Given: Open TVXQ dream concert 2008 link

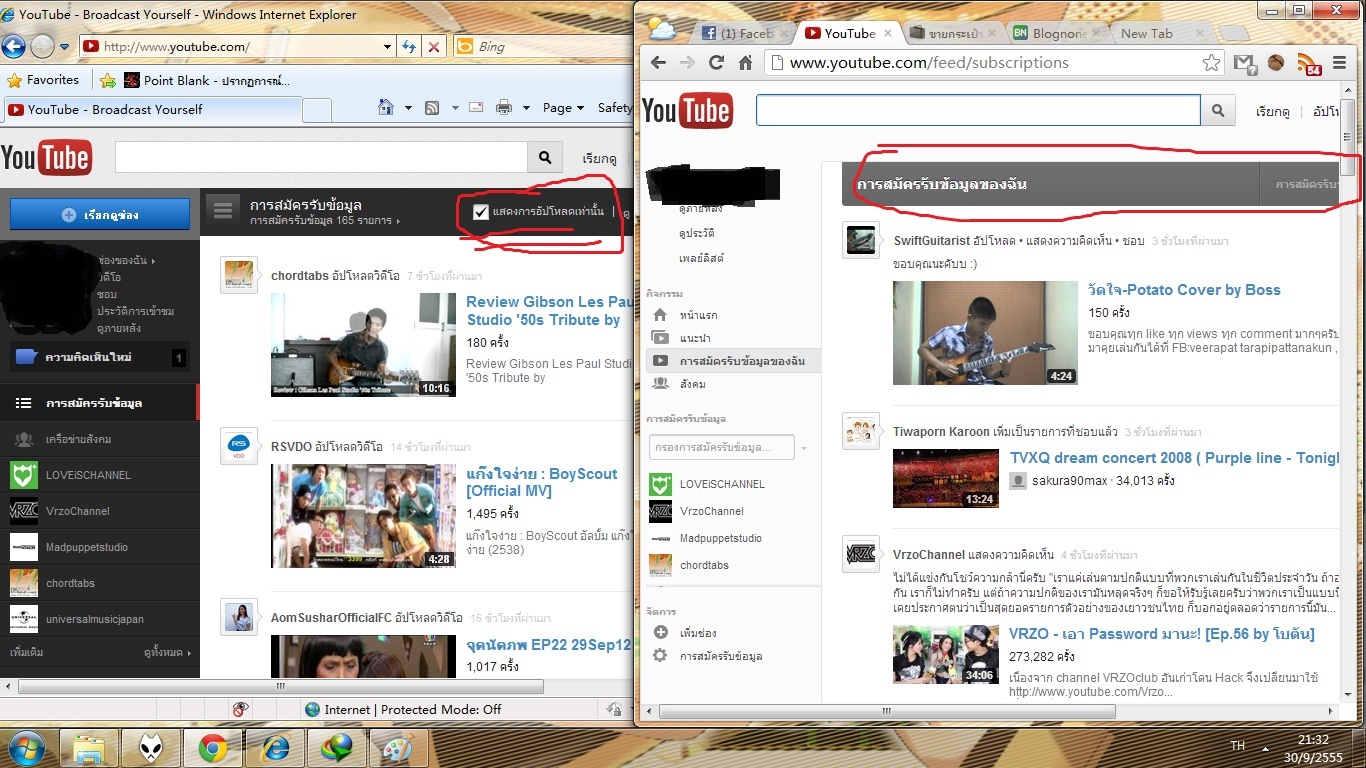Looking at the screenshot, I should point(1174,458).
